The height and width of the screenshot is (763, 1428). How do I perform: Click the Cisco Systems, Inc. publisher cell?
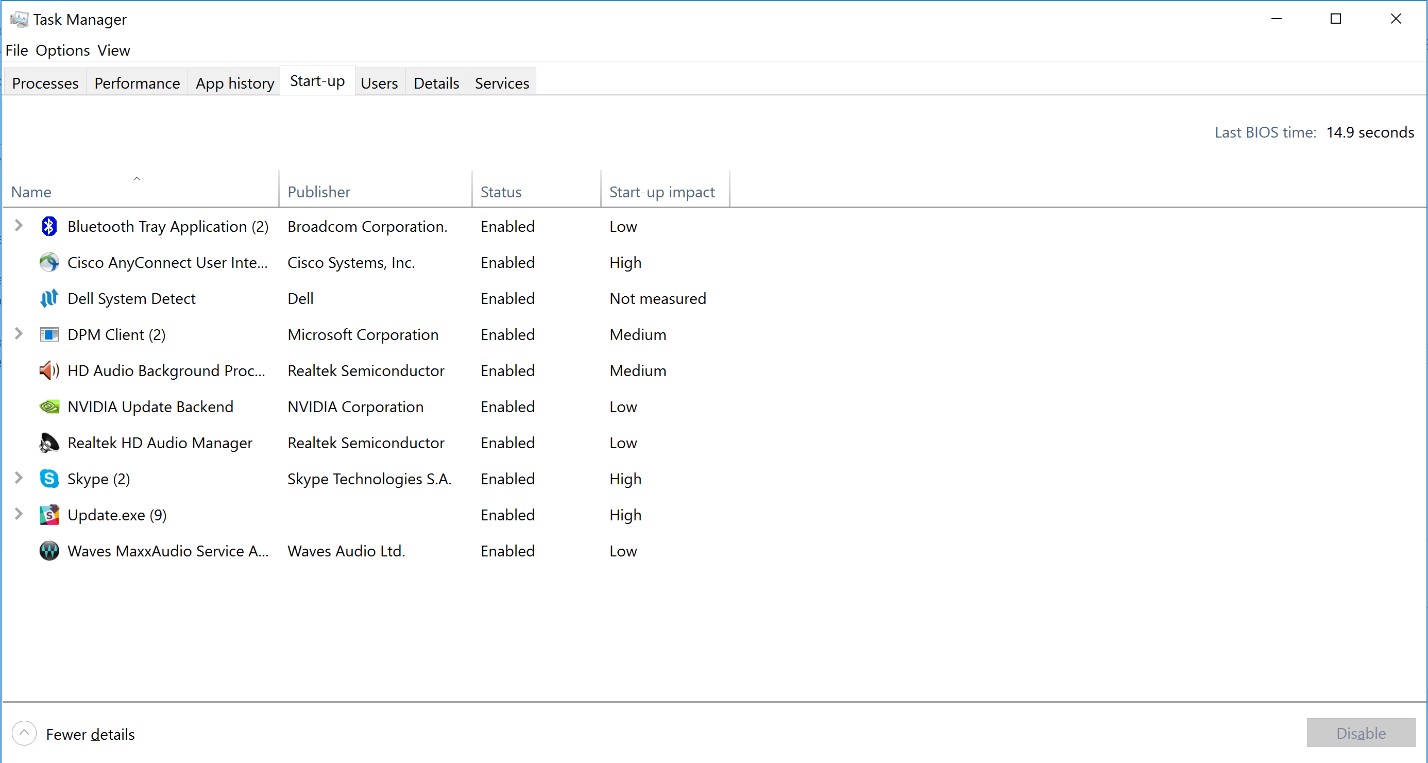[351, 263]
